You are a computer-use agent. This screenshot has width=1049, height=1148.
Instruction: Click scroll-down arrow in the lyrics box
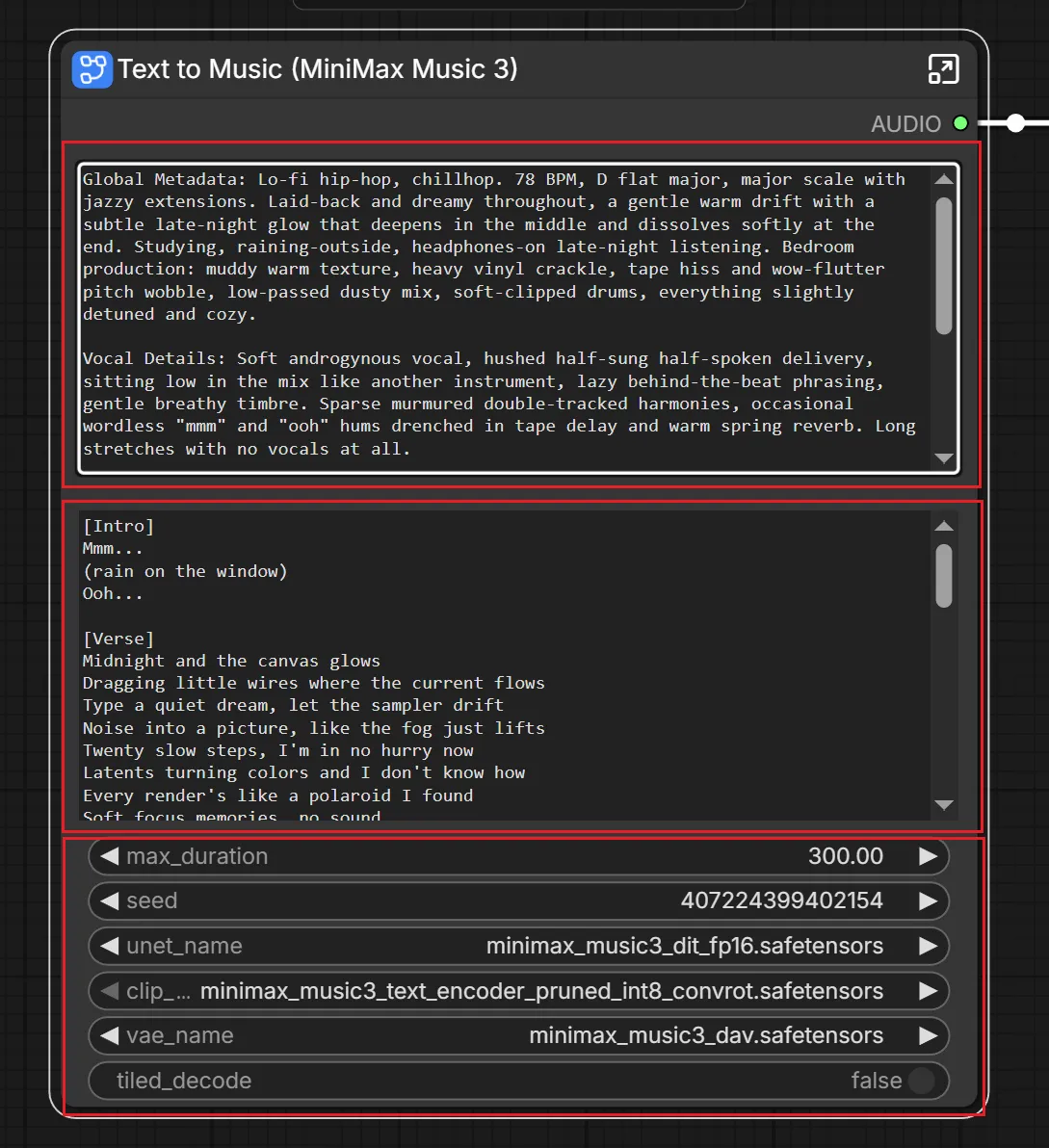944,804
